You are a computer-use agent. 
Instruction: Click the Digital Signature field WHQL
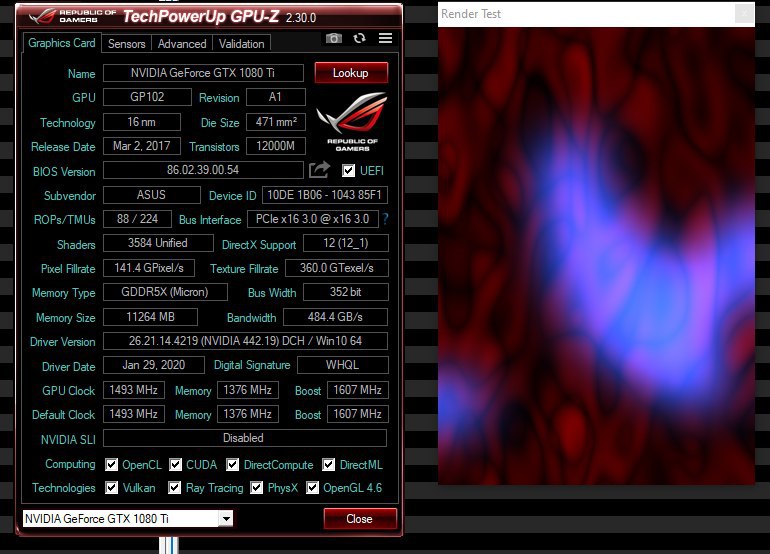[343, 365]
